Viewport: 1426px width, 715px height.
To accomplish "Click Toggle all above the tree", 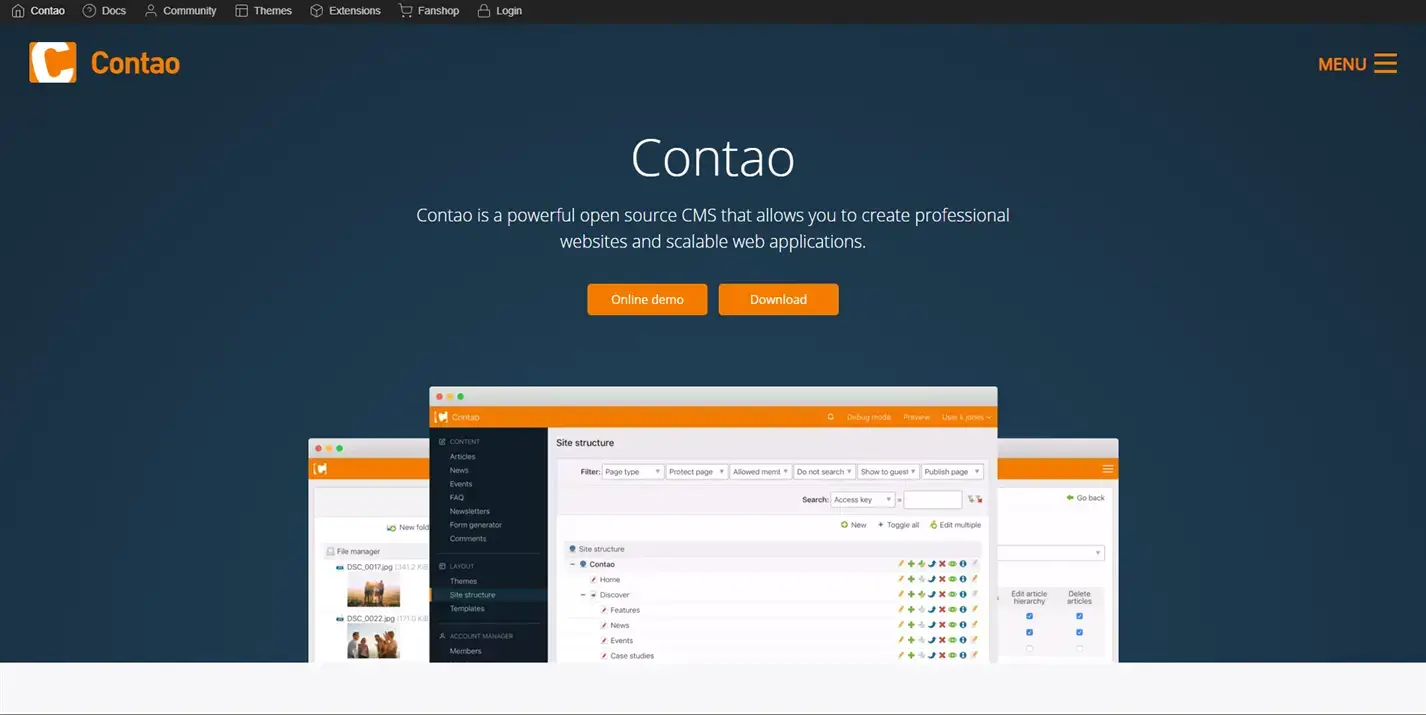I will point(898,525).
